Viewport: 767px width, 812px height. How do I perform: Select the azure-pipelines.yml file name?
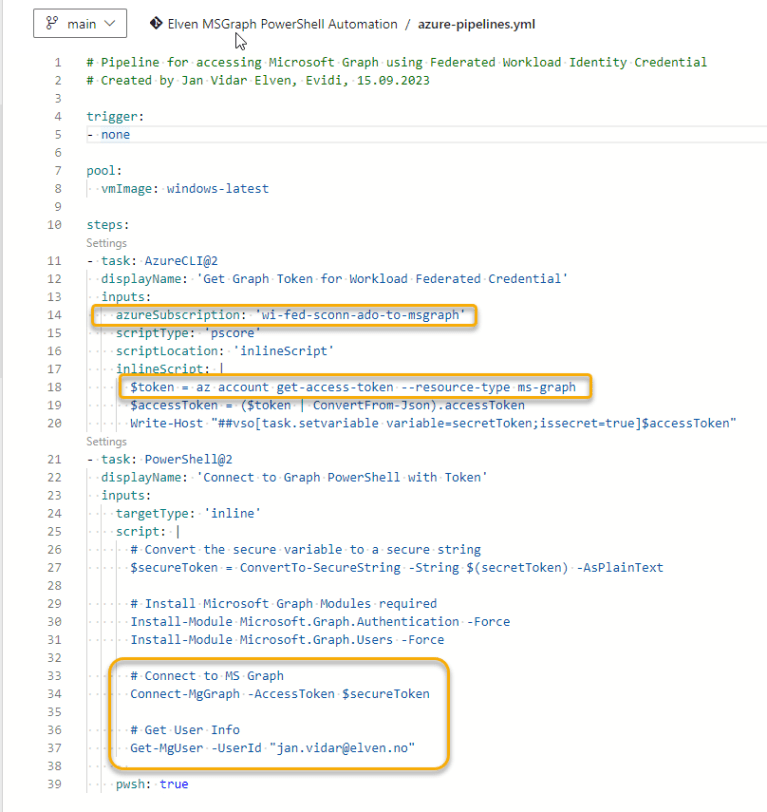click(x=476, y=24)
